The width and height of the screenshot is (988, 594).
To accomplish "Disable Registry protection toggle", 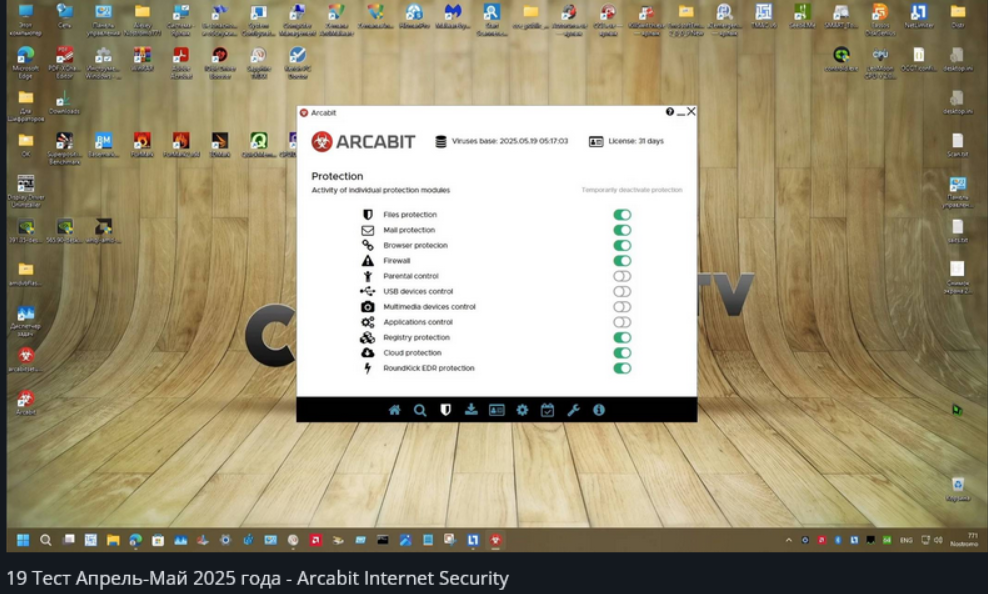I will click(622, 338).
